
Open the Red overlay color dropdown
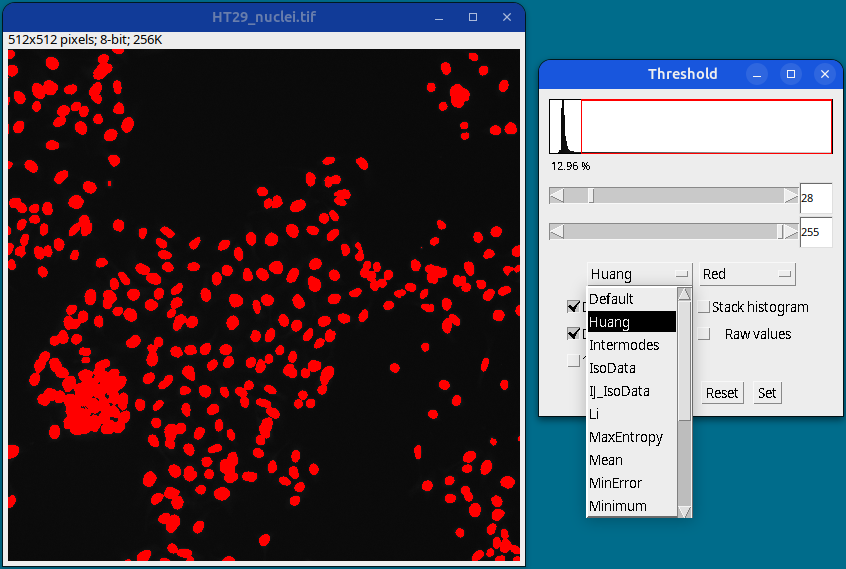tap(747, 273)
